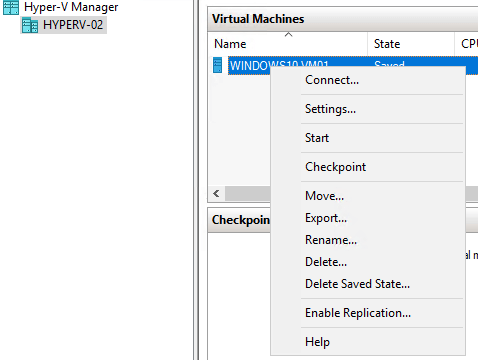The height and width of the screenshot is (360, 478).
Task: Sort by the Name column header
Action: tap(288, 44)
